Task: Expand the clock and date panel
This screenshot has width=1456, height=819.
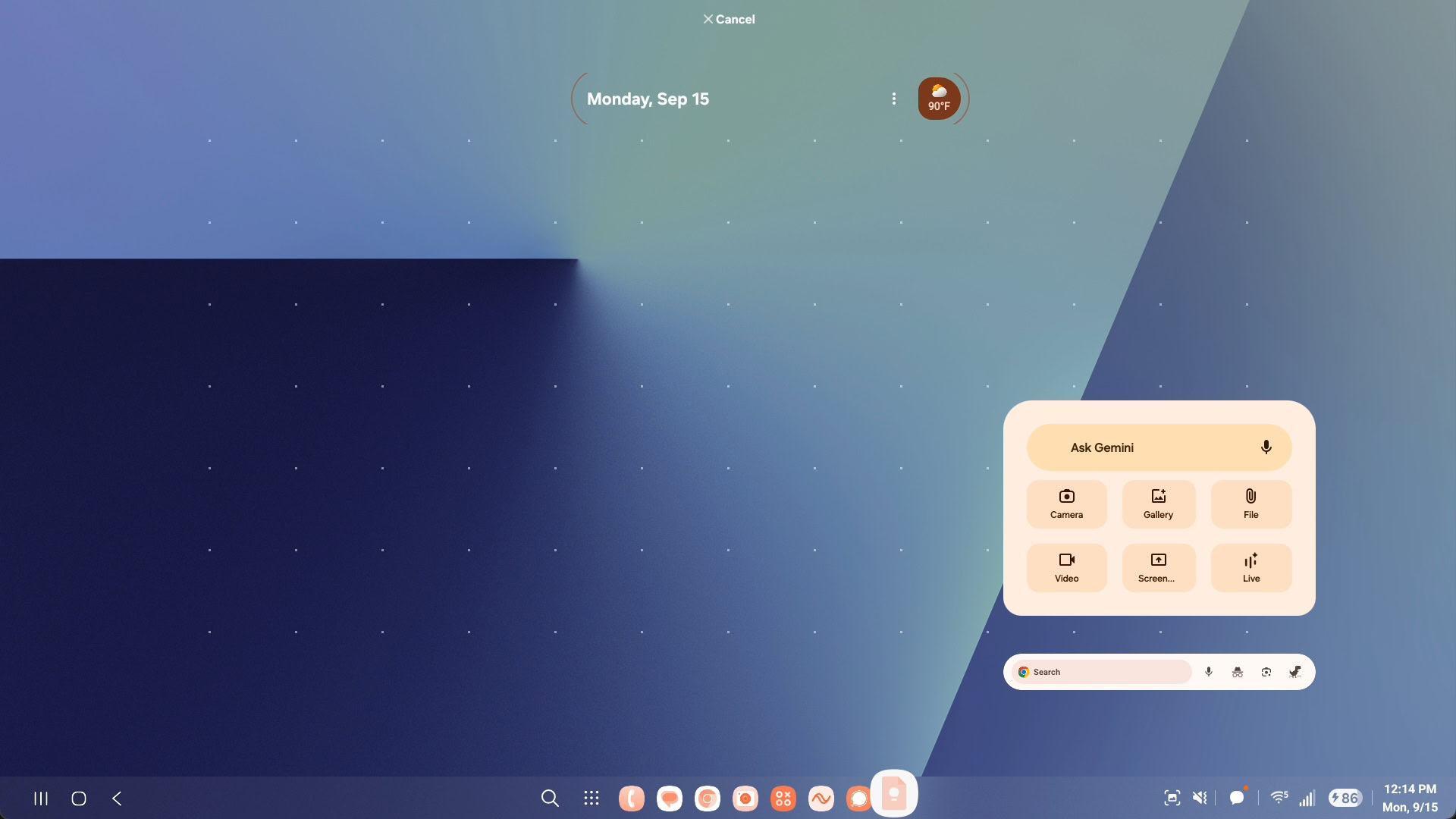Action: tap(1410, 798)
